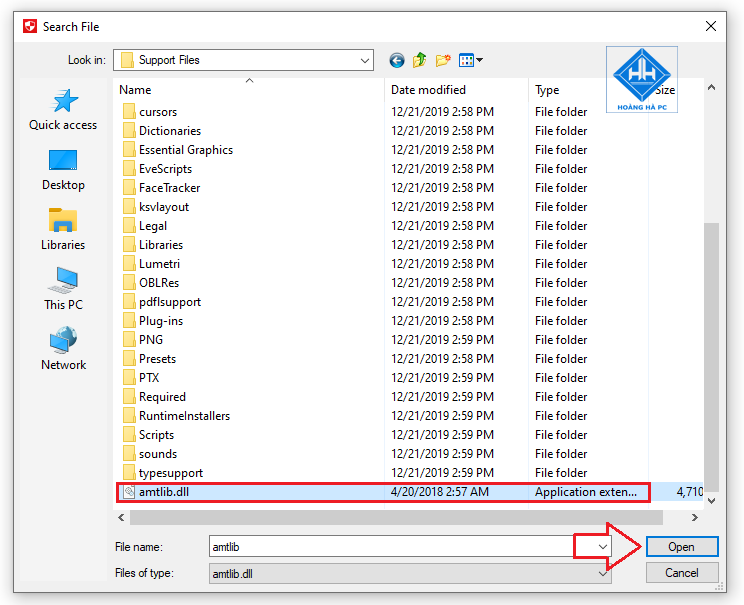Click the vertical scrollbar down arrow
Viewport: 744px width, 605px height.
(x=711, y=500)
